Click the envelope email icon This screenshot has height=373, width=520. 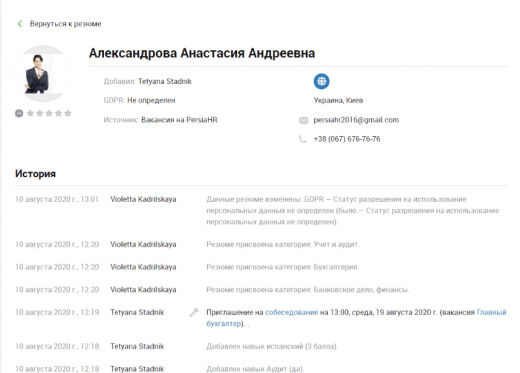point(303,120)
